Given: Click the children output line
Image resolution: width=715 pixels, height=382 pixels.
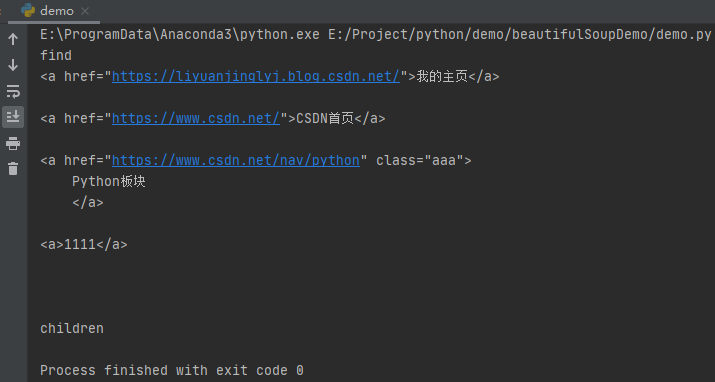Looking at the screenshot, I should 72,328.
